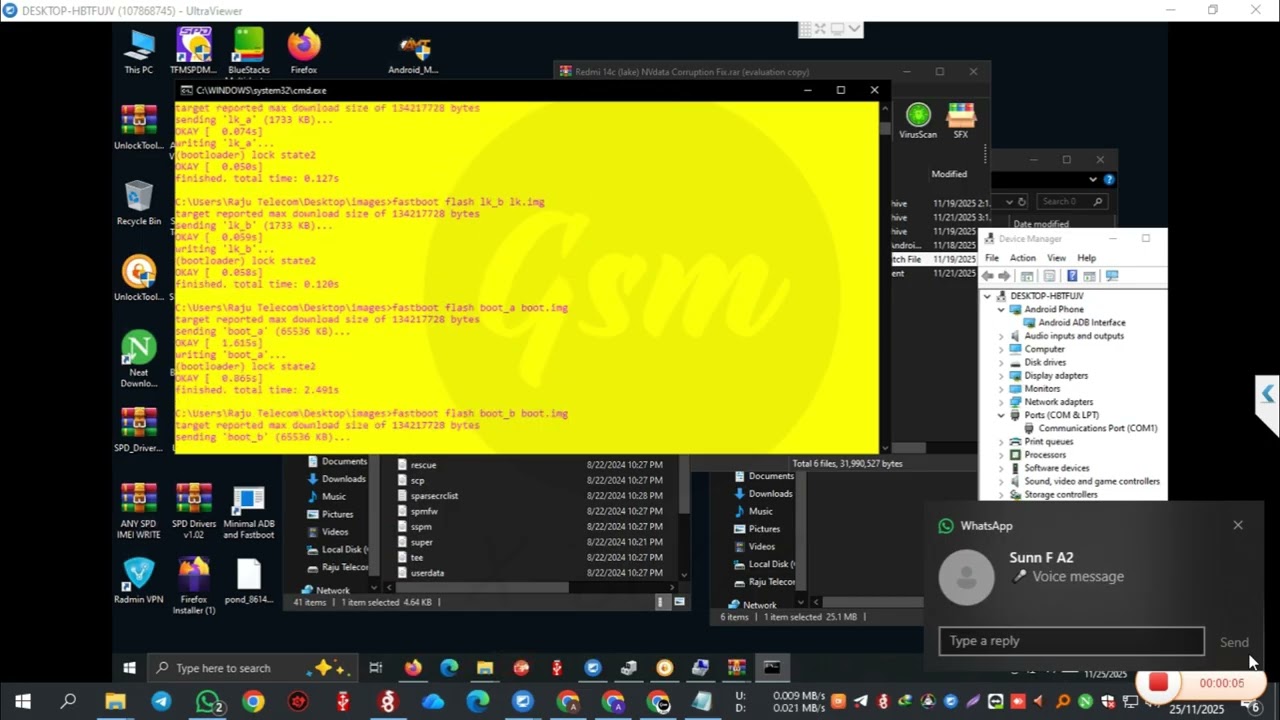Open ANY SPD IMEI WRITE archive

[x=139, y=510]
